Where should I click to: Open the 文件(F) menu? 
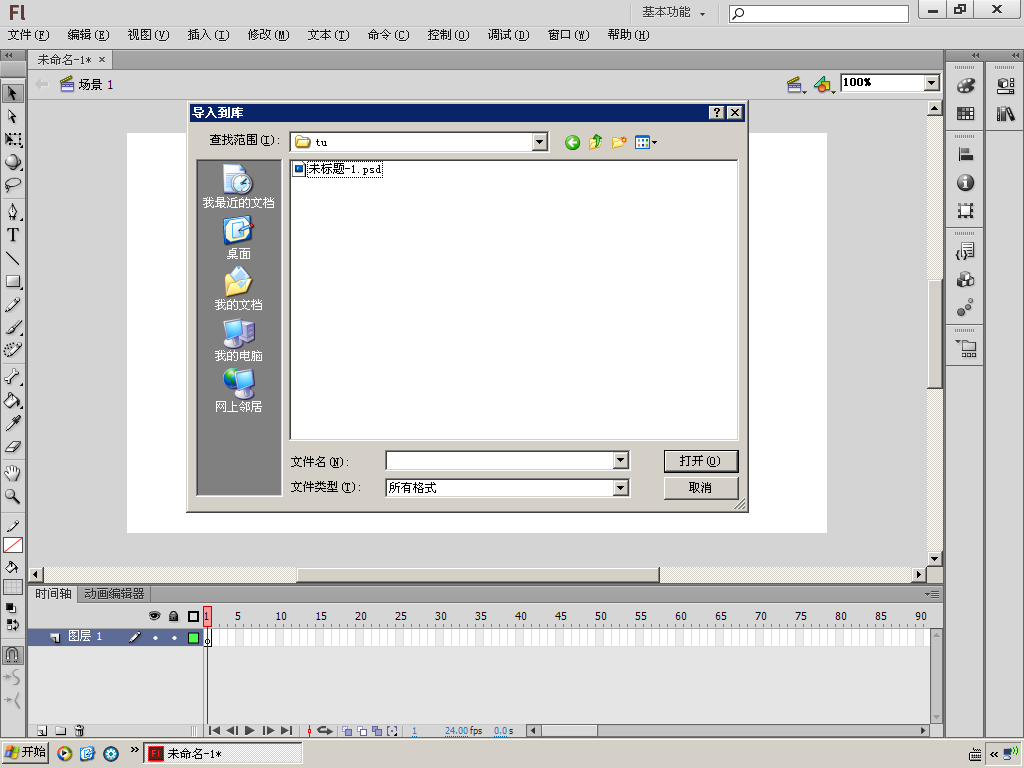coord(28,35)
